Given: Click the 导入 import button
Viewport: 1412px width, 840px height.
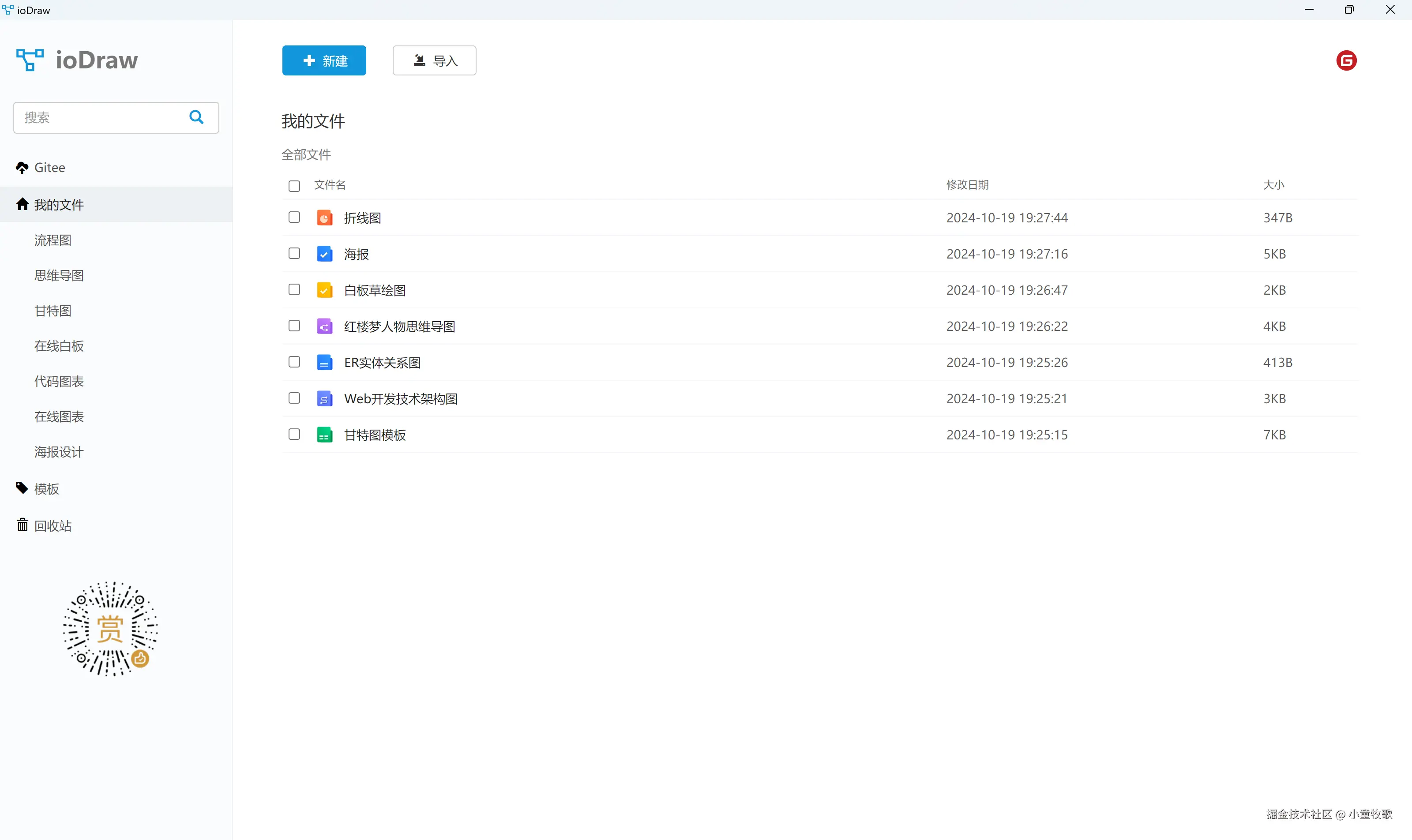Looking at the screenshot, I should [434, 60].
